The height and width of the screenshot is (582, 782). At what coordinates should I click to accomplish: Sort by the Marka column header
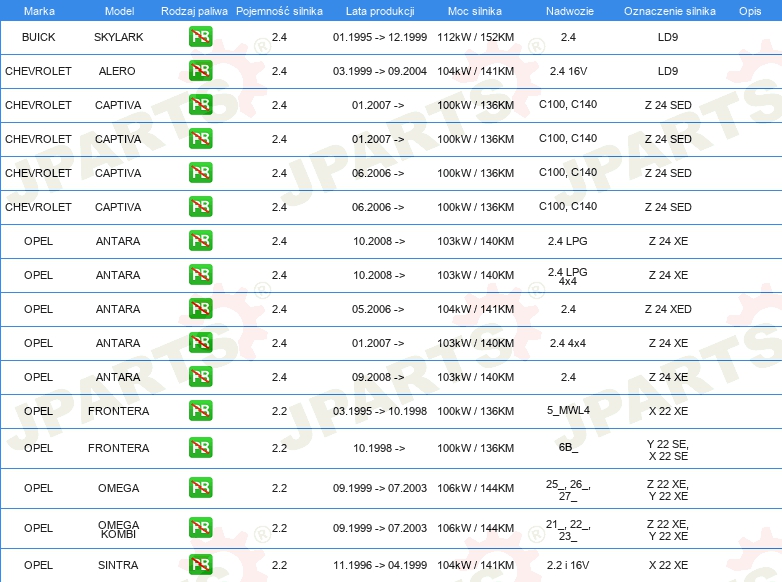38,11
